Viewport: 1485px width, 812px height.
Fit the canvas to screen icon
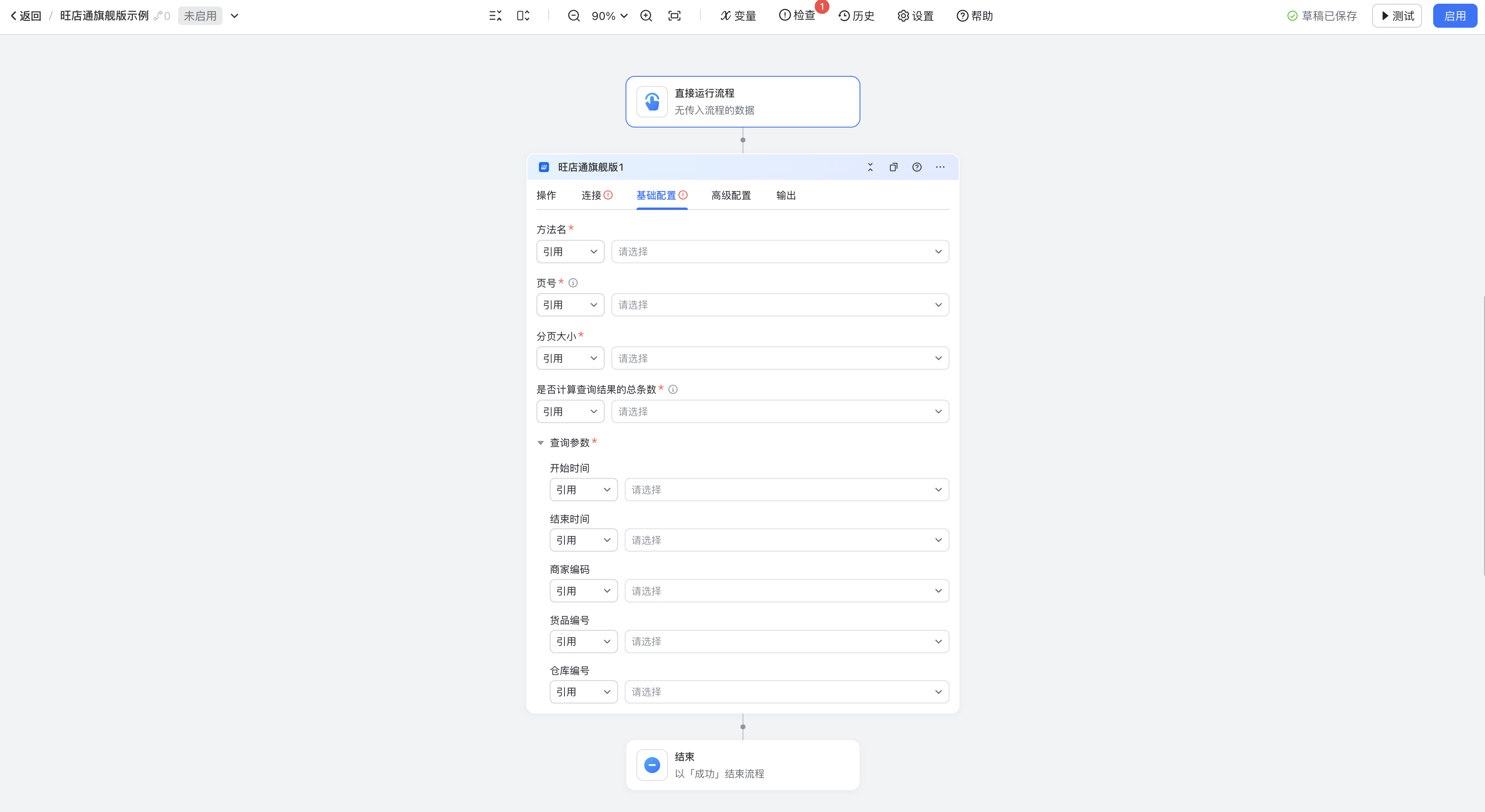click(x=674, y=16)
